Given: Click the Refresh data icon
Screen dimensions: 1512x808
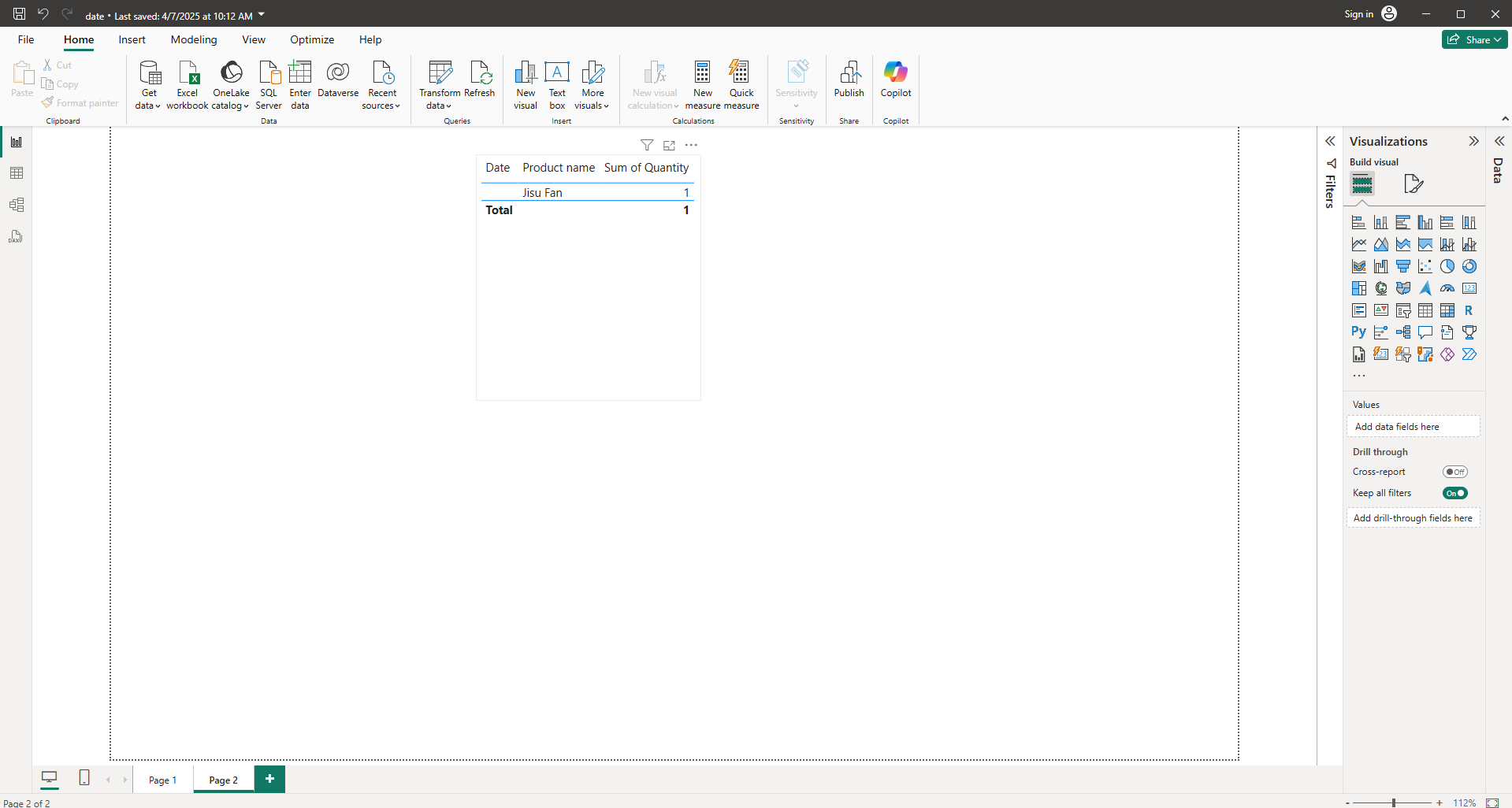Looking at the screenshot, I should pos(480,79).
